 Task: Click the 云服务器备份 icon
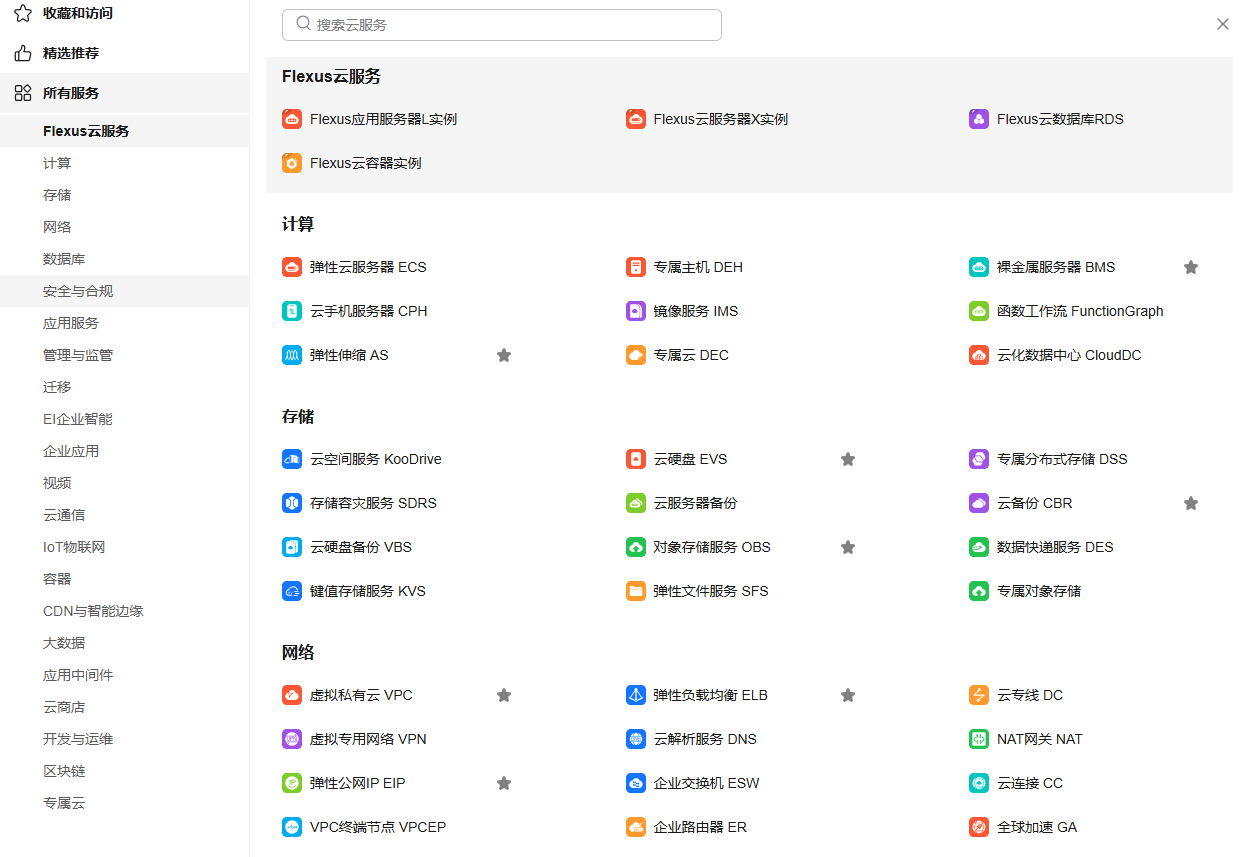click(636, 503)
